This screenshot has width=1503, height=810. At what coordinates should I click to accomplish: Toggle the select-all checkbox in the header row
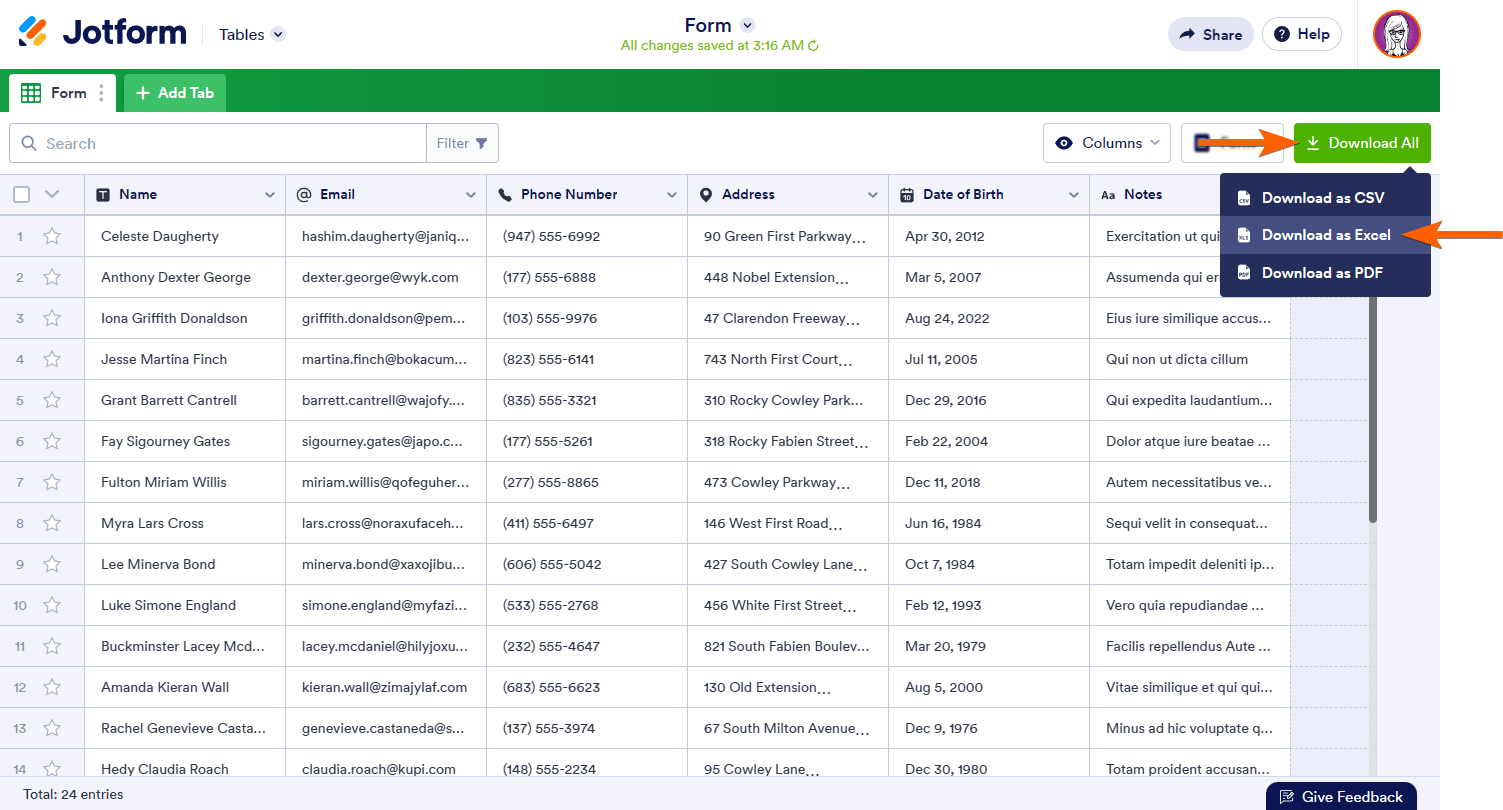[x=21, y=194]
